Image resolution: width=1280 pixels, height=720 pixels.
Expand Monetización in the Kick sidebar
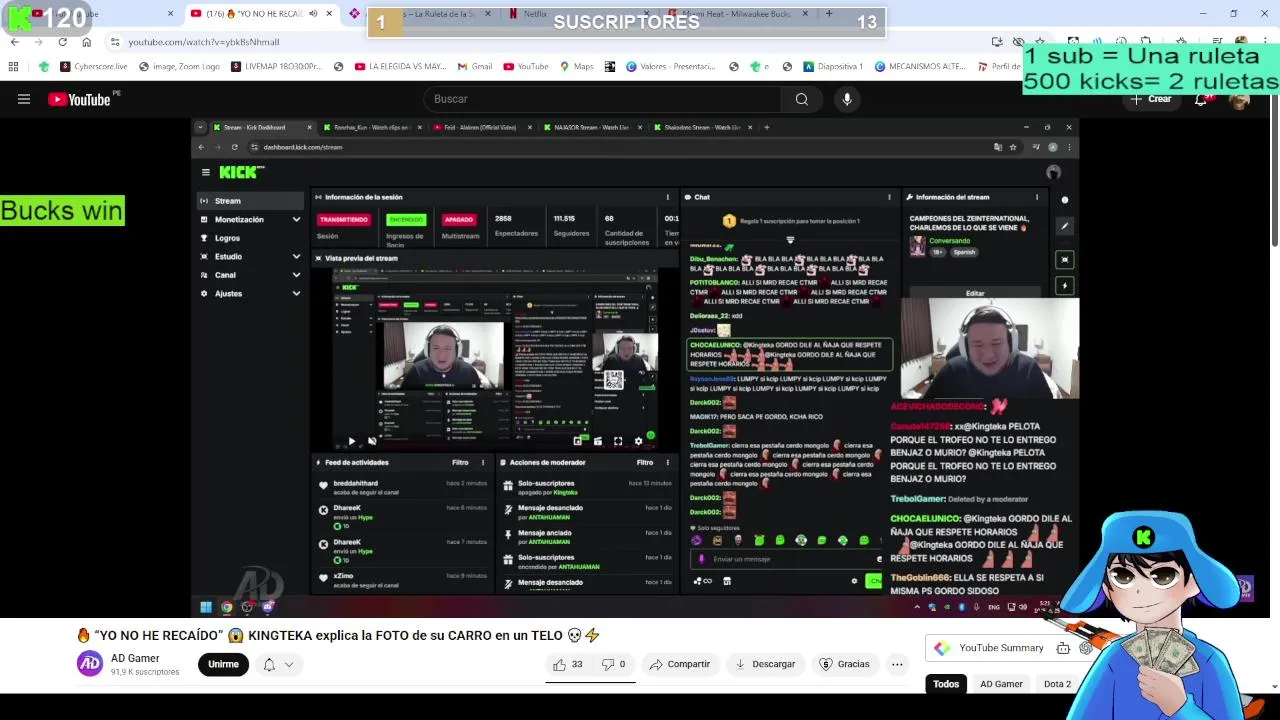[250, 219]
